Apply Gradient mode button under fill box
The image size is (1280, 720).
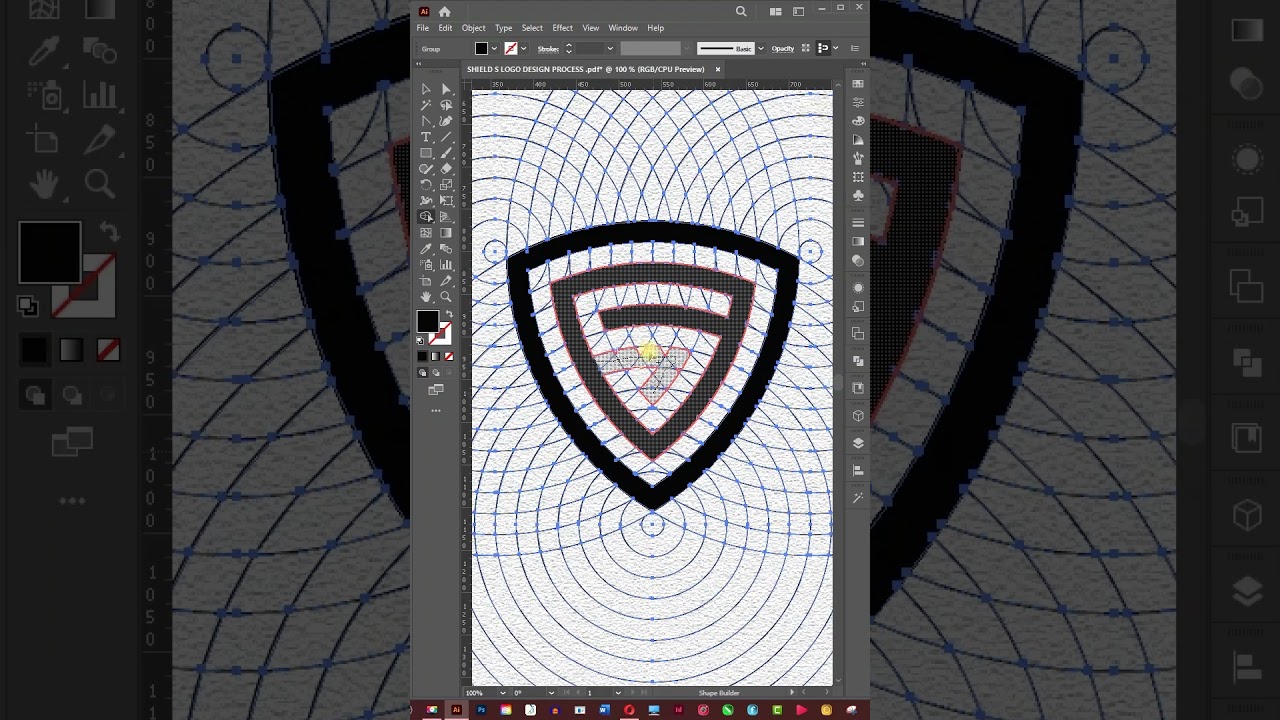tap(435, 356)
